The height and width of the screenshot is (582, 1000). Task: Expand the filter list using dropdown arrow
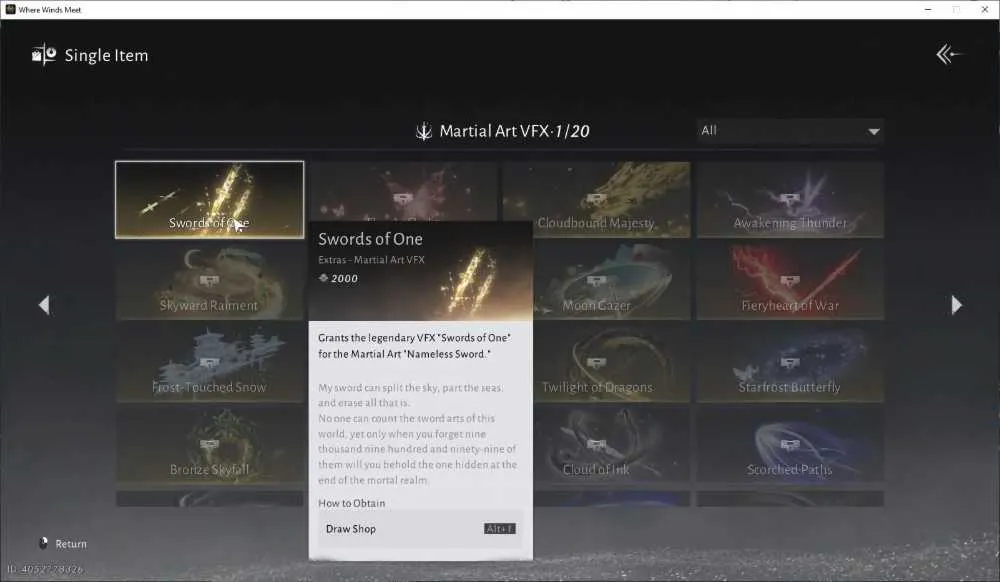click(874, 131)
